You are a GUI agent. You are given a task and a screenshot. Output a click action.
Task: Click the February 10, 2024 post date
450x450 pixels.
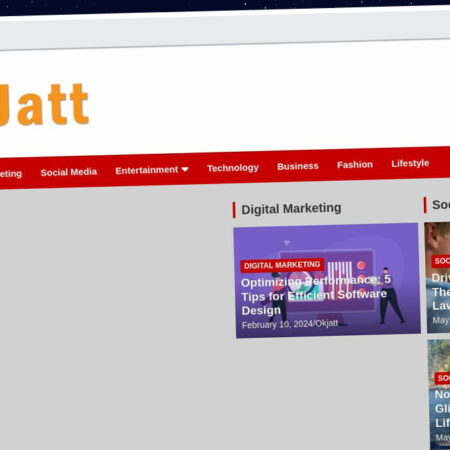tap(277, 324)
